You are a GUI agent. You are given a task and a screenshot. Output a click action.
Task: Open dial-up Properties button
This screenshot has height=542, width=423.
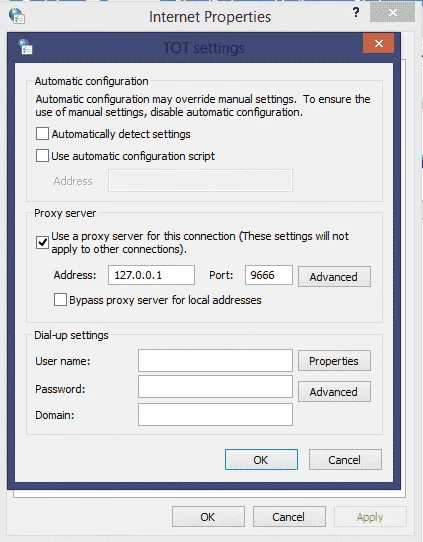pyautogui.click(x=334, y=361)
